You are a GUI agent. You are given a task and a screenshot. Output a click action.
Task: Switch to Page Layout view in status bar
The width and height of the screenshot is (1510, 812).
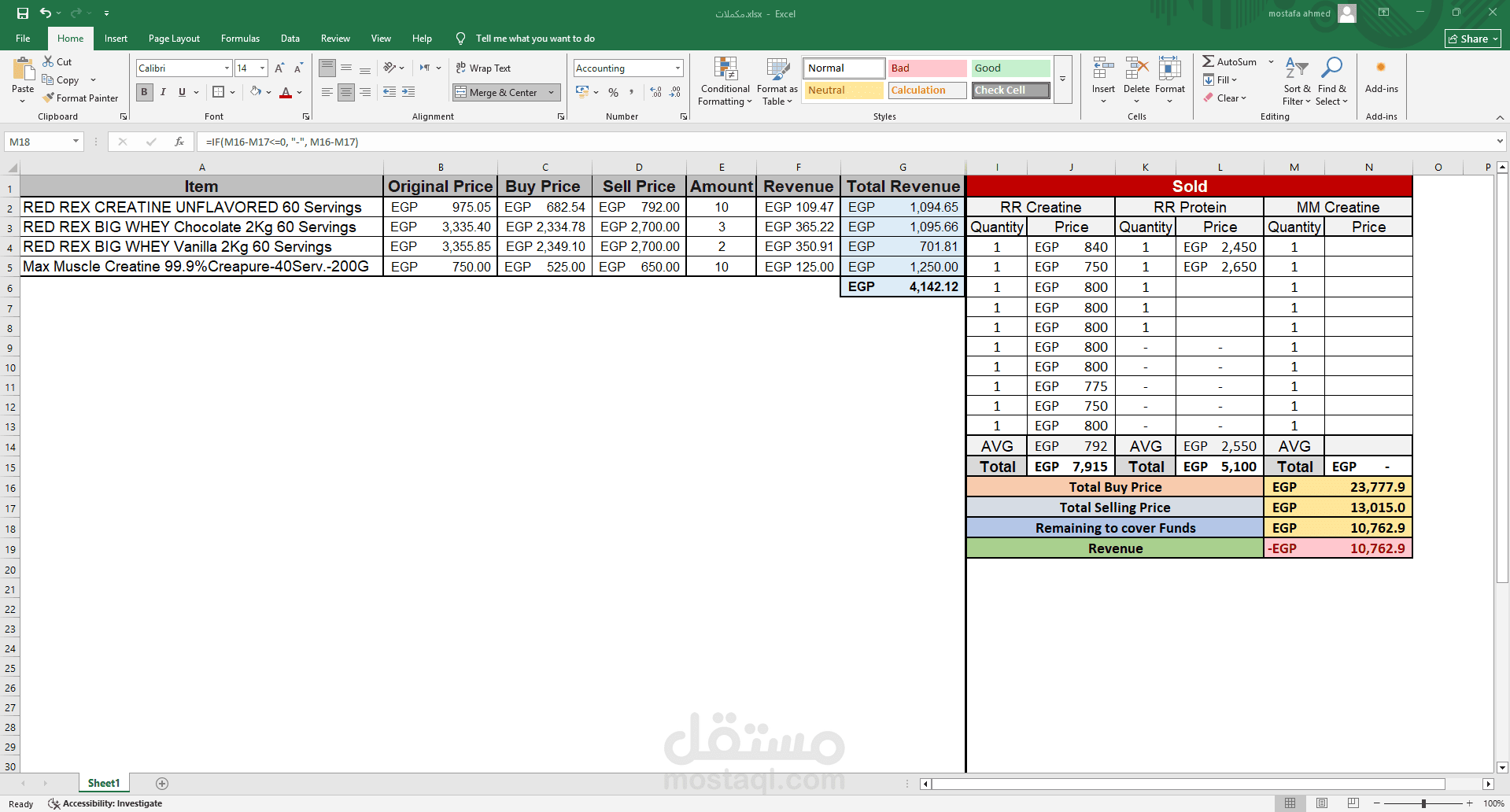[1322, 803]
